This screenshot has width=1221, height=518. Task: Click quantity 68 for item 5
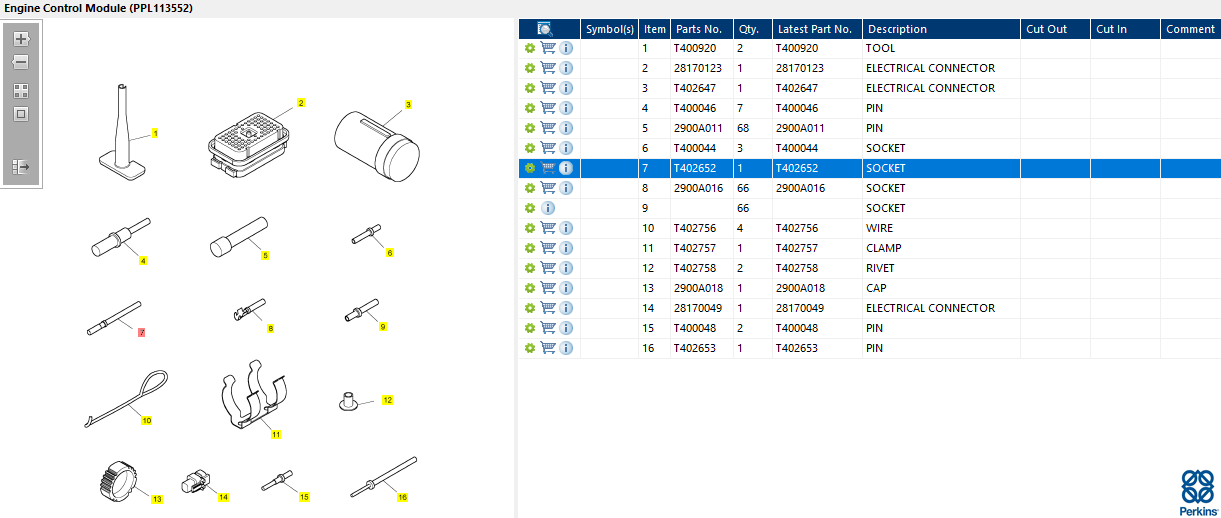[x=743, y=128]
